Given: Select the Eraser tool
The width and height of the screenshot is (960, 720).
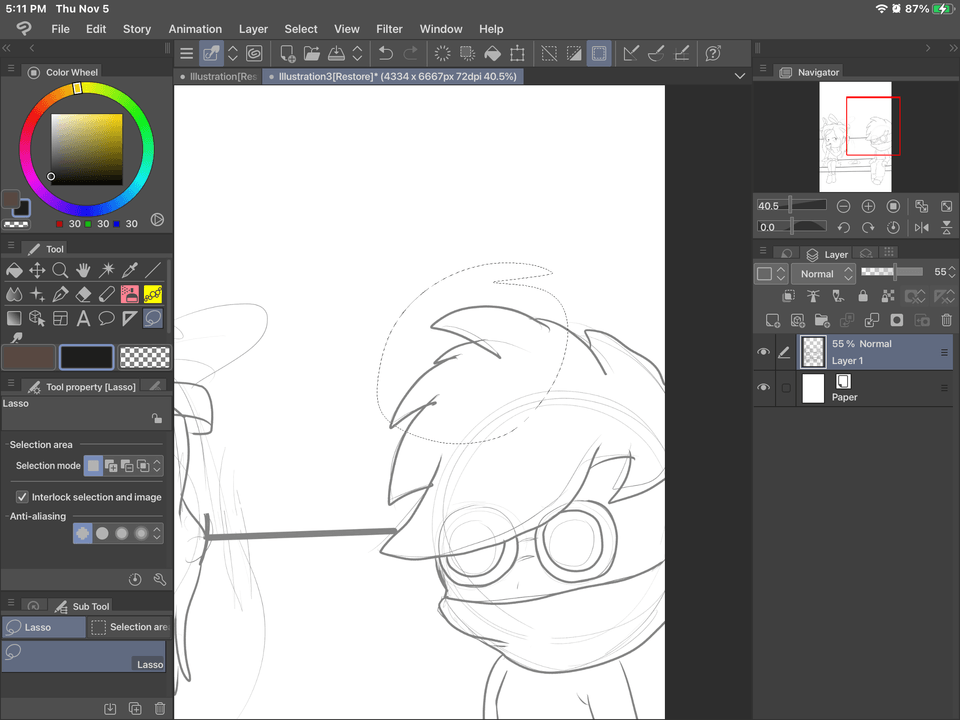Looking at the screenshot, I should coord(83,294).
